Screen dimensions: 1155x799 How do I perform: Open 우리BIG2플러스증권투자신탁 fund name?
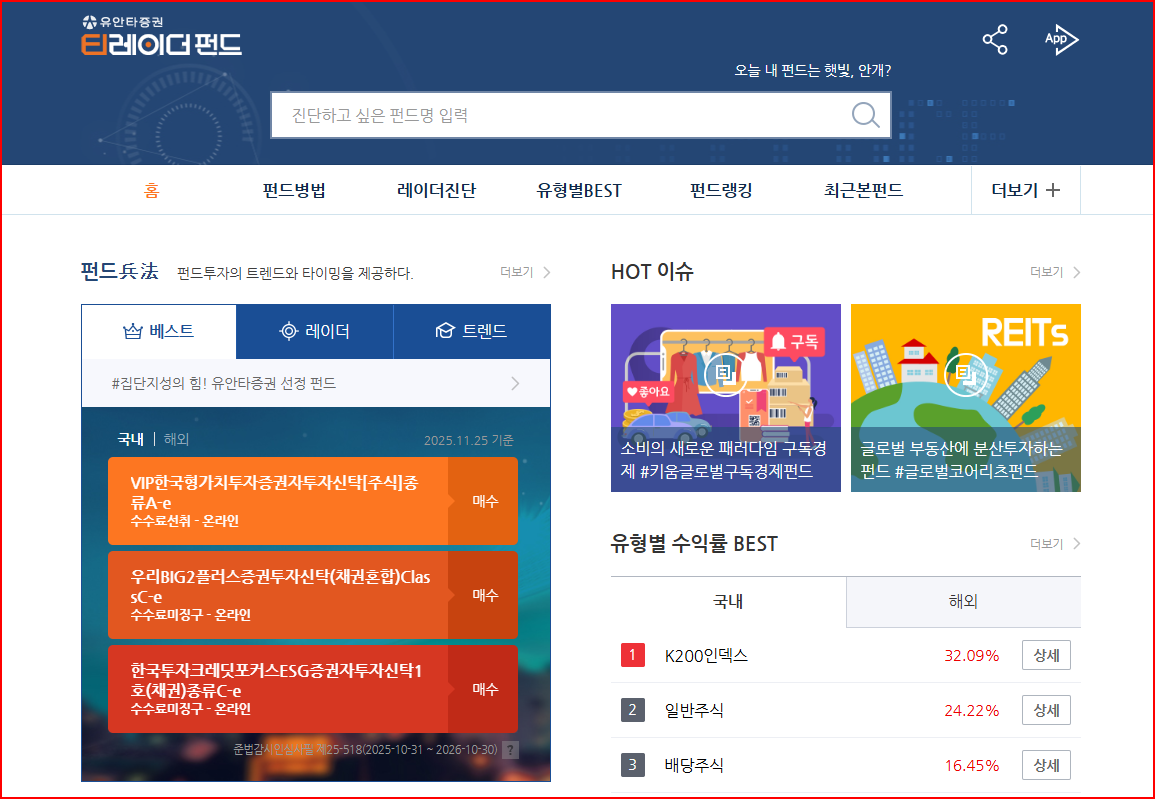click(280, 587)
